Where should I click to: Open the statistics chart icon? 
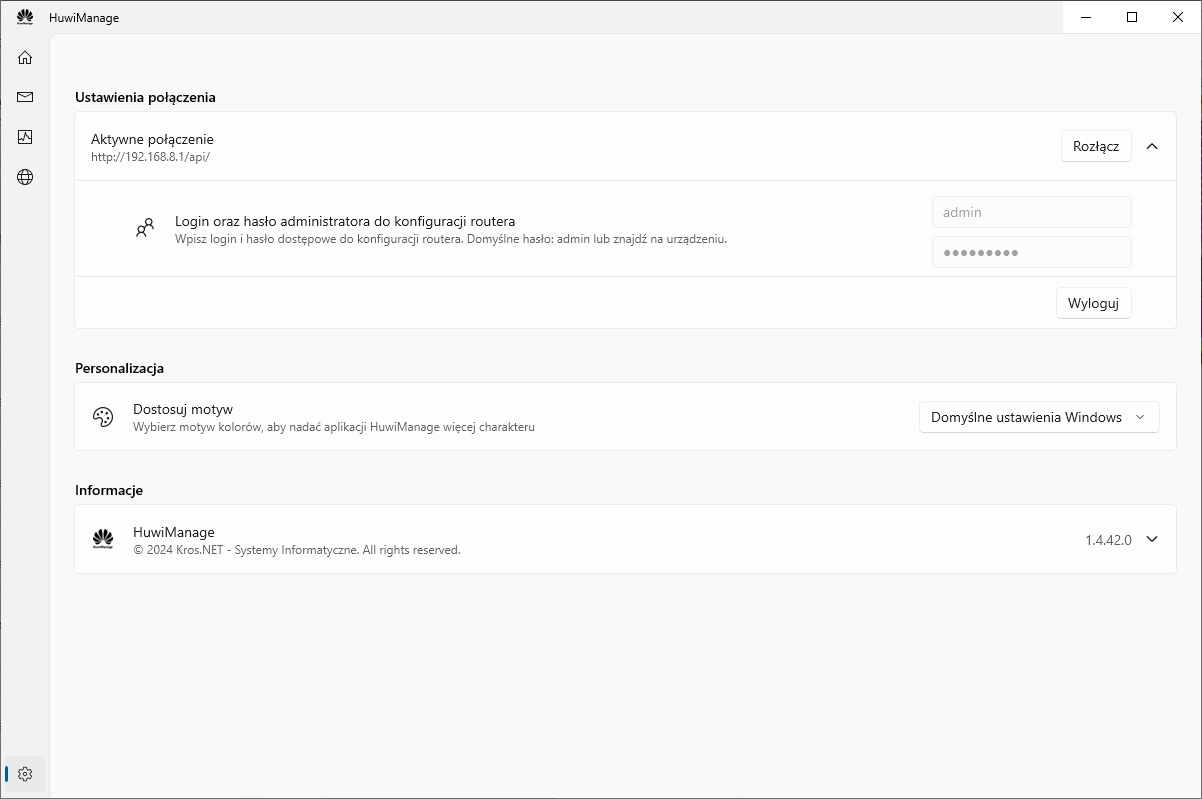[x=25, y=137]
